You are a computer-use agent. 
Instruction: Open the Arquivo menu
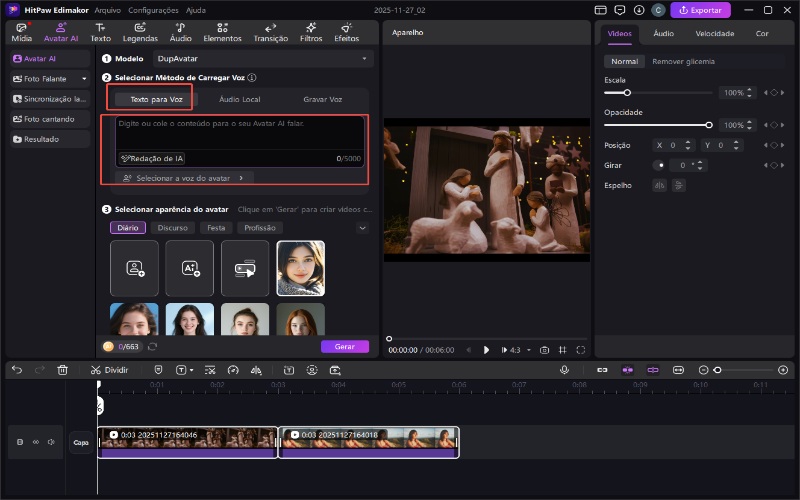[108, 10]
